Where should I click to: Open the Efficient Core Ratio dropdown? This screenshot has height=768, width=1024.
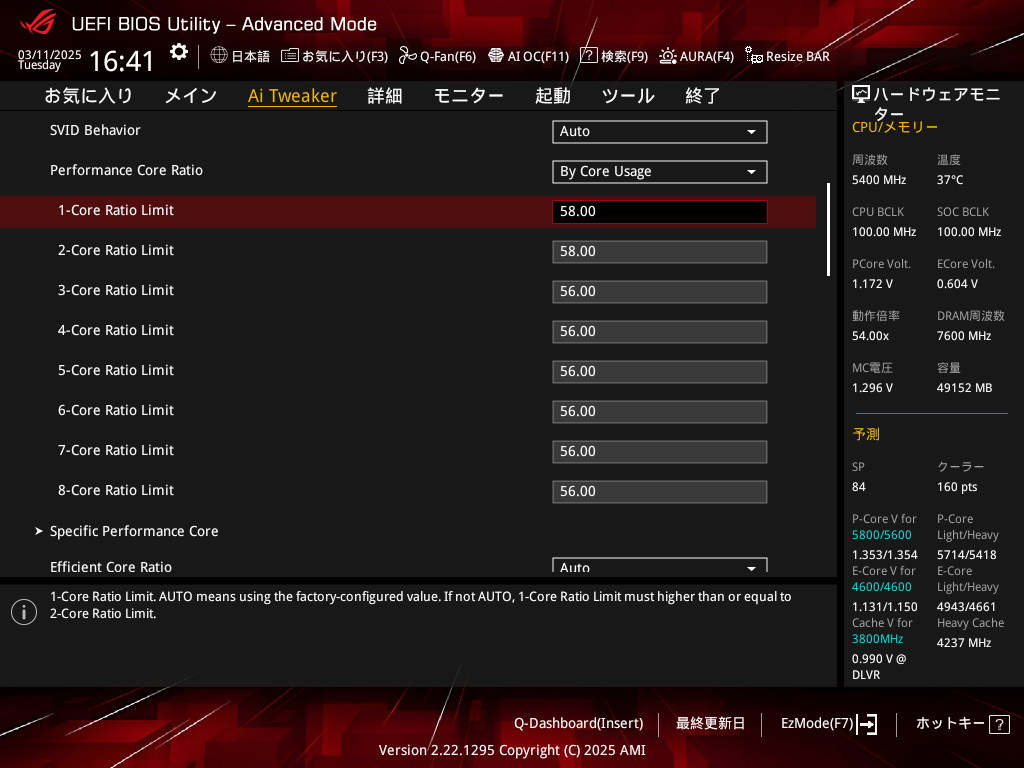660,566
